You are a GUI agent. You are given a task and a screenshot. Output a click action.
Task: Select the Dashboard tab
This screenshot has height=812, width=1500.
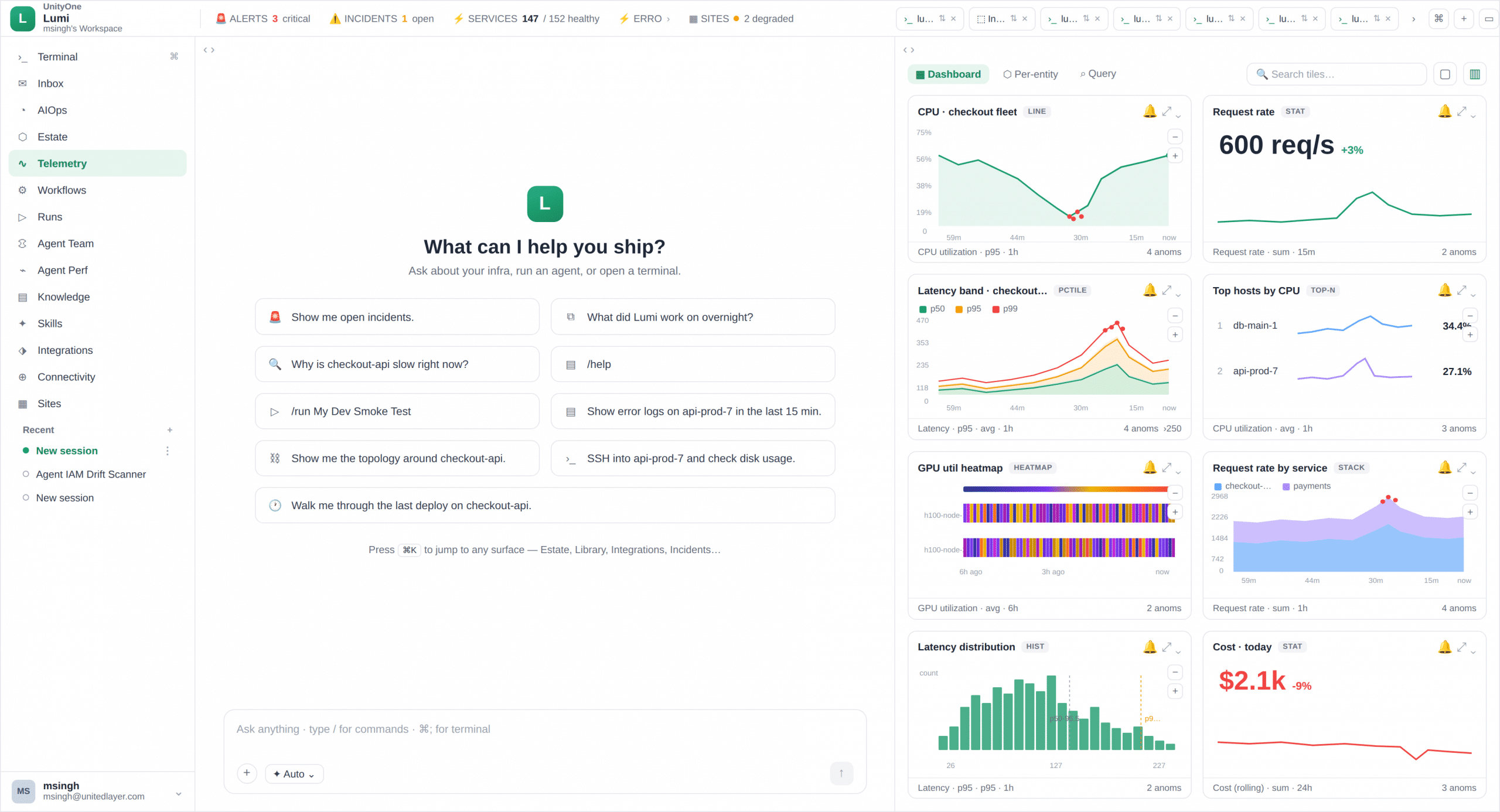click(949, 74)
